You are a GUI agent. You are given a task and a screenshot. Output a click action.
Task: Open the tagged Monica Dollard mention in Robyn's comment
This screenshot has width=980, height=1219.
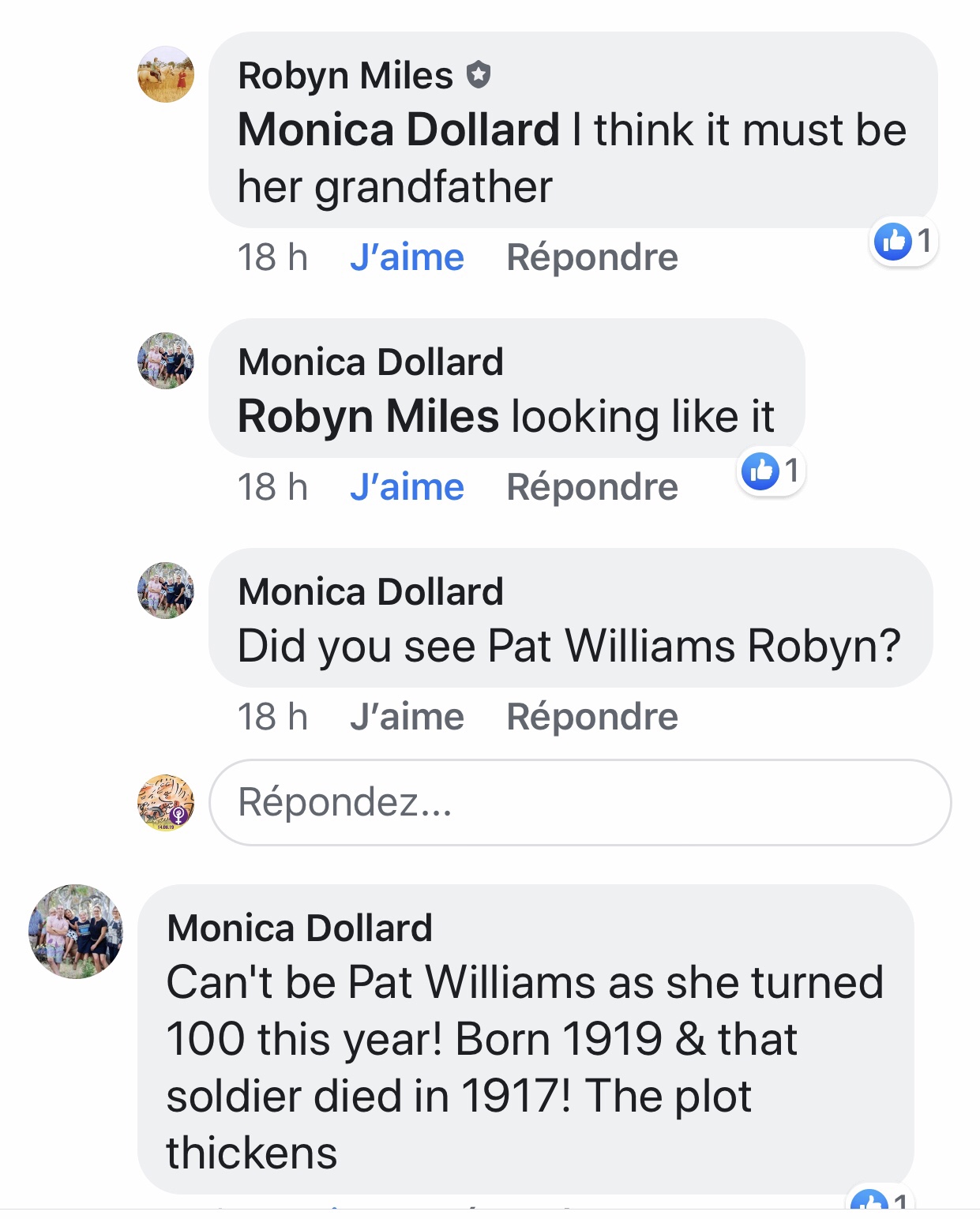click(x=399, y=129)
